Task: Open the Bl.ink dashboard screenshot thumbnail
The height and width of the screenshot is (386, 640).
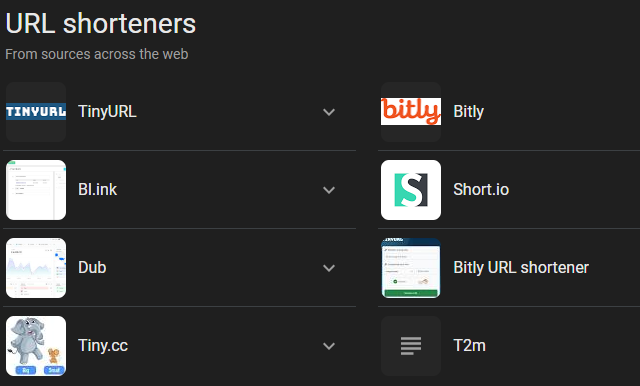Action: [36, 190]
